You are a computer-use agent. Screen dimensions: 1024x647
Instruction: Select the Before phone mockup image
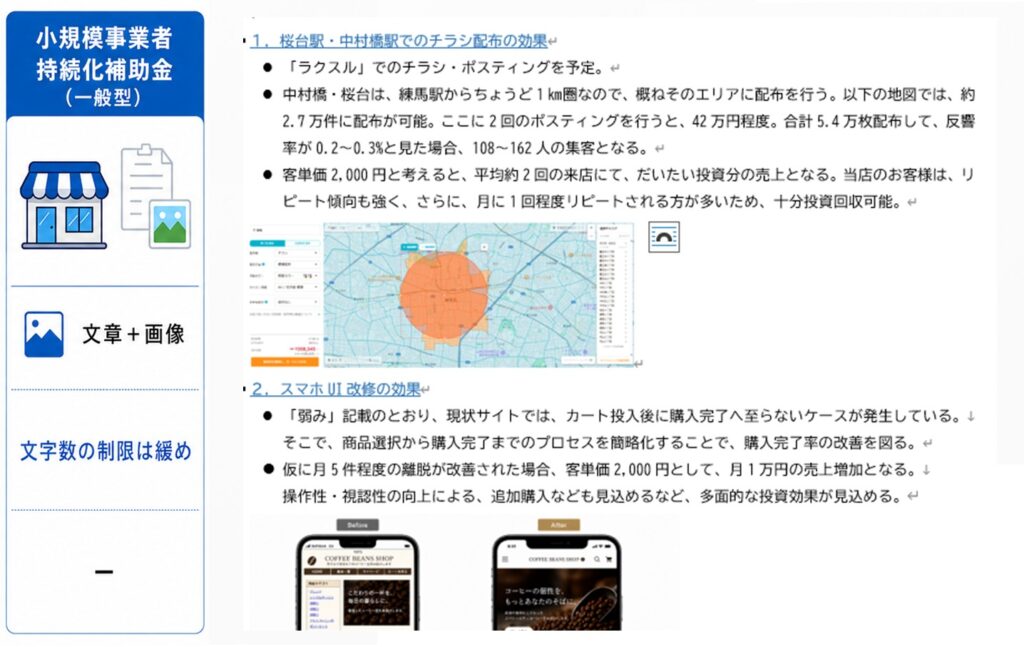tap(357, 582)
